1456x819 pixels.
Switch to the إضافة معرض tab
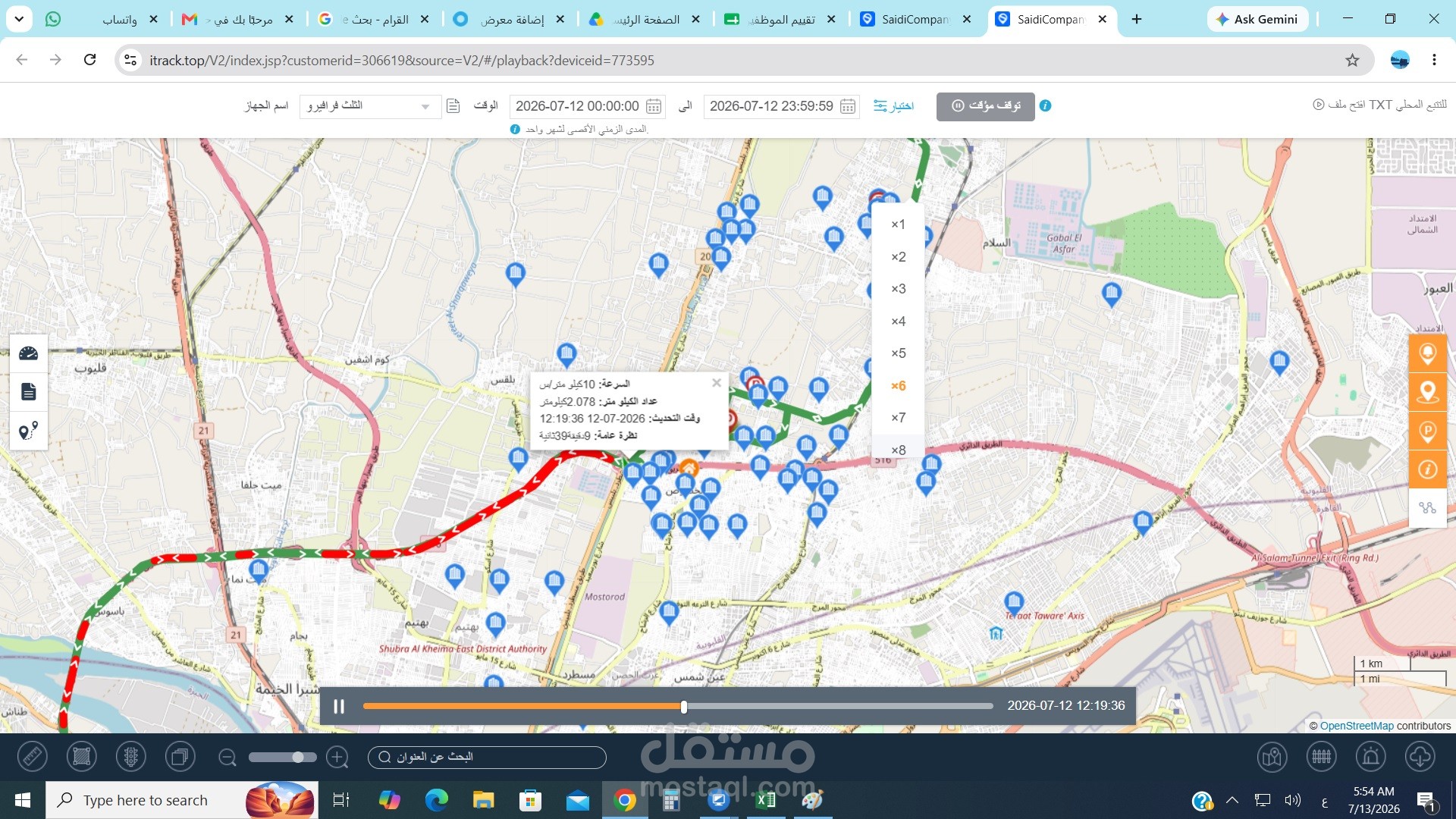coord(509,19)
